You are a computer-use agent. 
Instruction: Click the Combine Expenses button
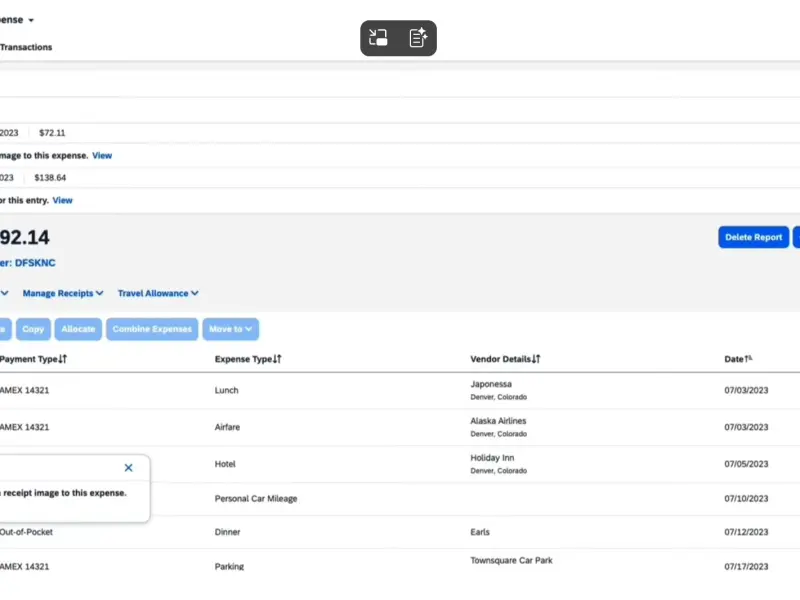click(151, 329)
